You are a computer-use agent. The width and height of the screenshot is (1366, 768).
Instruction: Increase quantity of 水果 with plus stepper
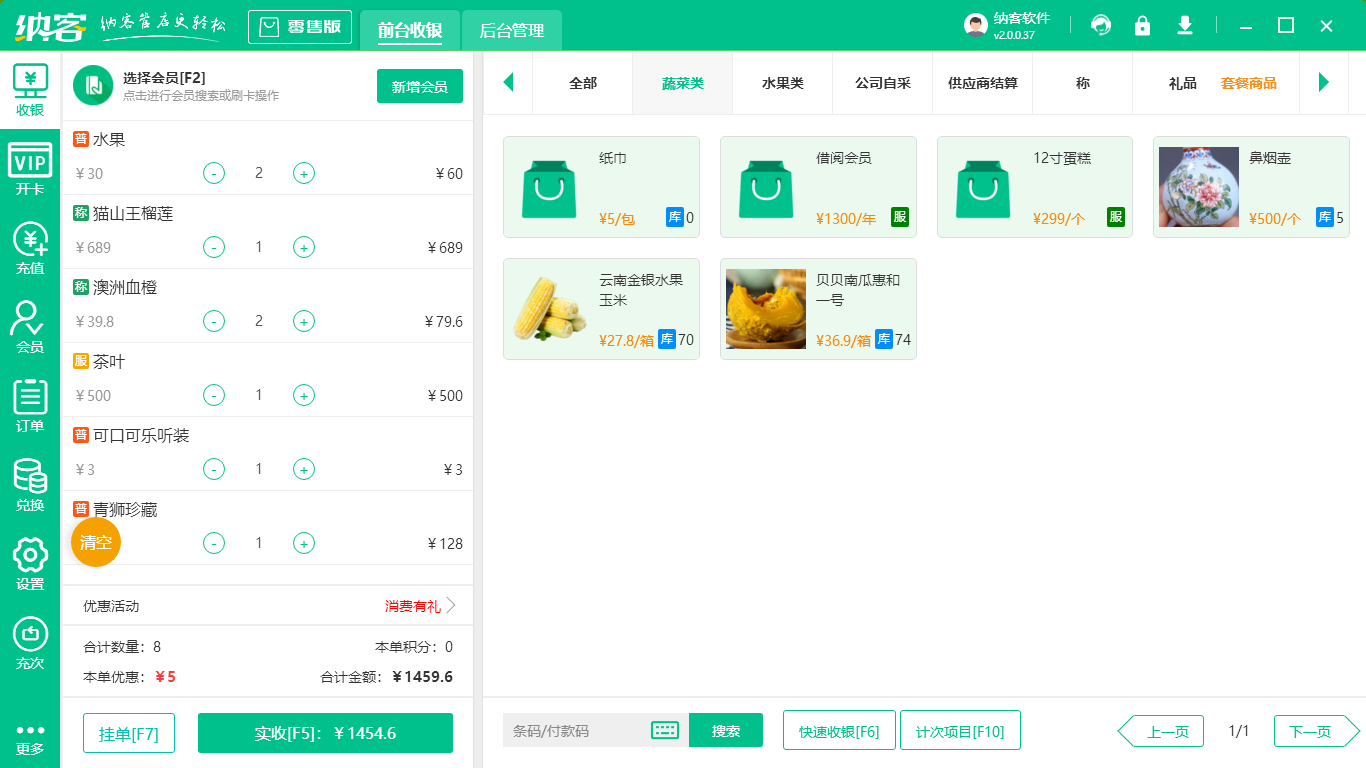tap(304, 172)
